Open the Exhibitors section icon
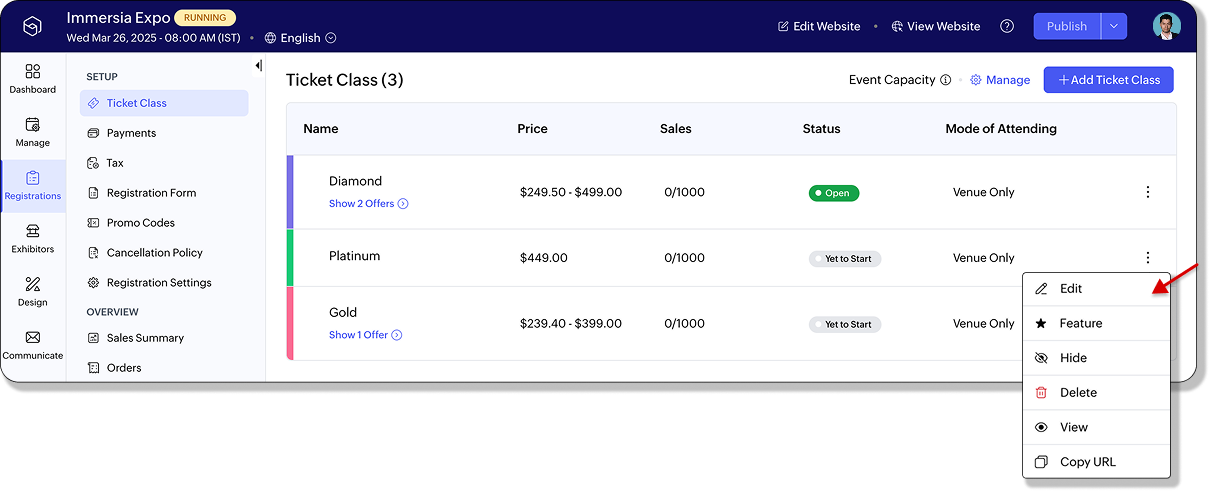The image size is (1209, 491). point(33,231)
